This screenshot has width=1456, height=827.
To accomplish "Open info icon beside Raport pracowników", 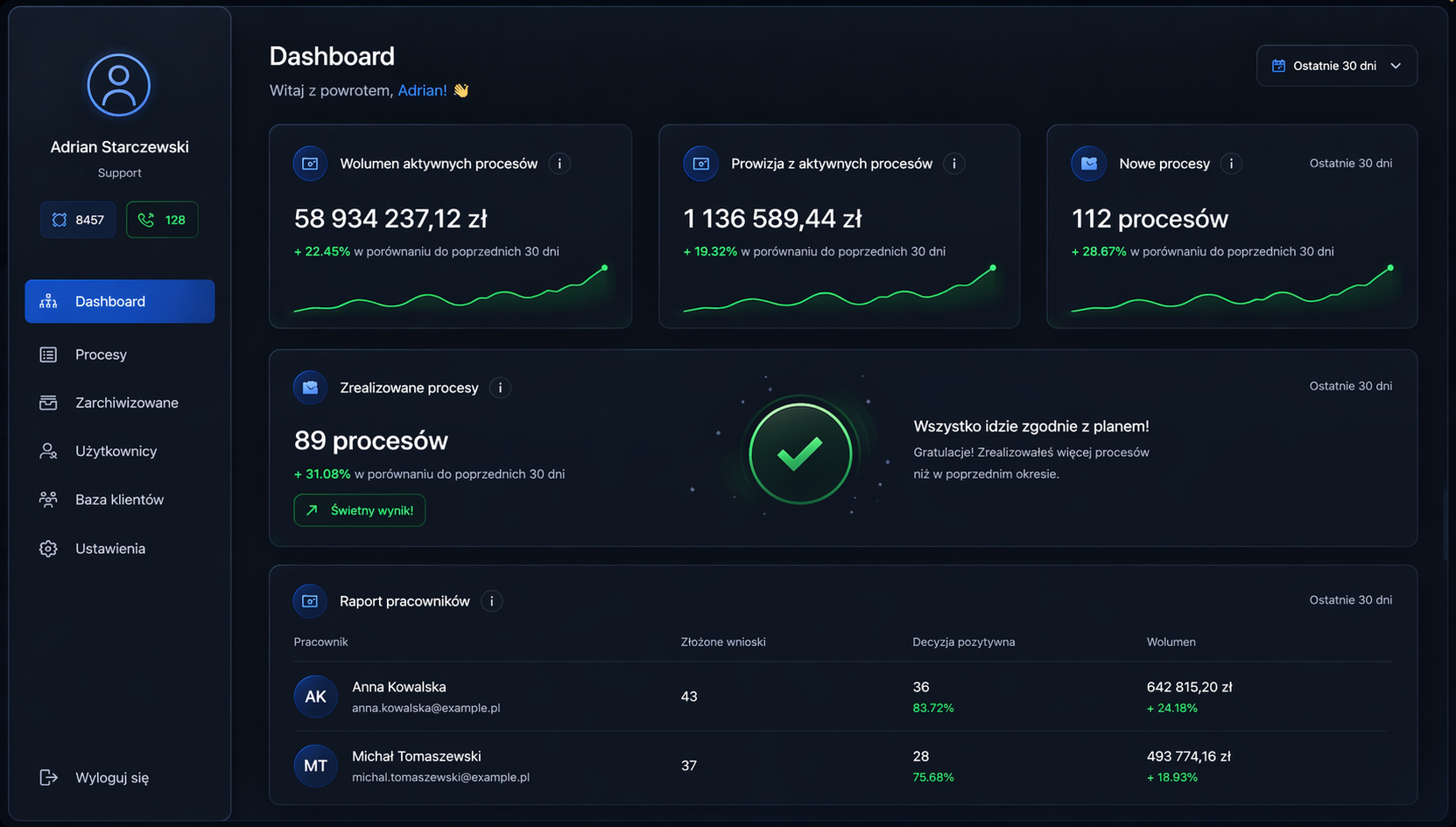I will [492, 601].
